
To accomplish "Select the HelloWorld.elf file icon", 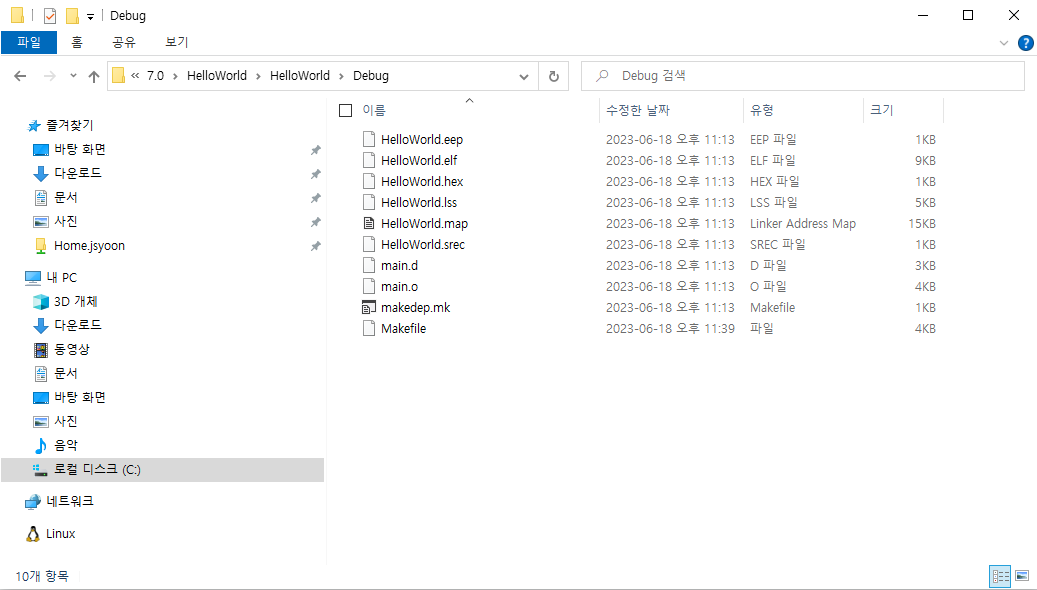I will tap(369, 160).
